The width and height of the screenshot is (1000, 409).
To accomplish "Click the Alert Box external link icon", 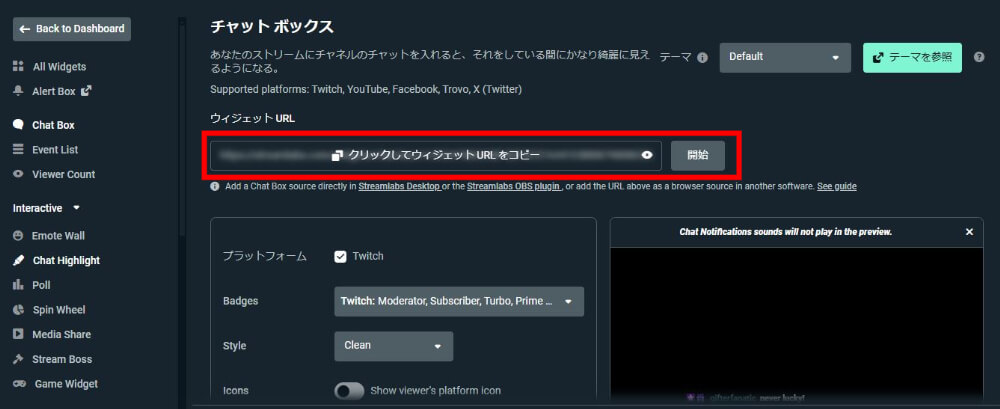I will click(86, 91).
